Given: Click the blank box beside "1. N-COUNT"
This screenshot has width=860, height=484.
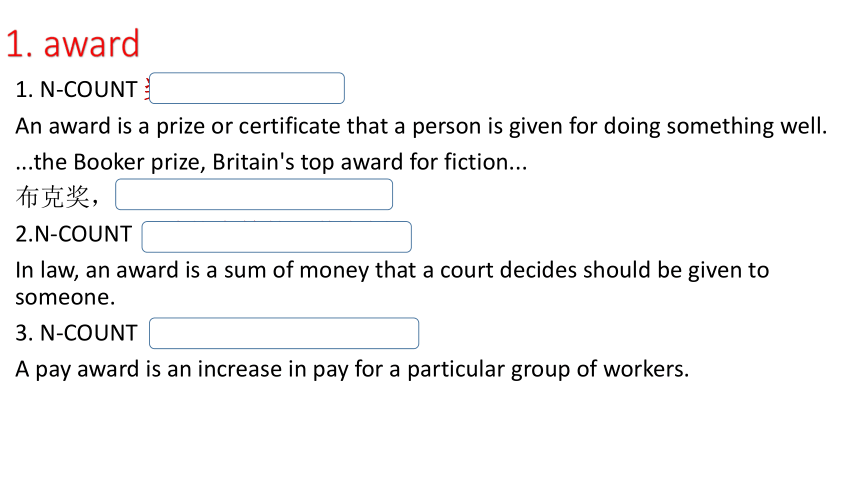Looking at the screenshot, I should click(247, 88).
